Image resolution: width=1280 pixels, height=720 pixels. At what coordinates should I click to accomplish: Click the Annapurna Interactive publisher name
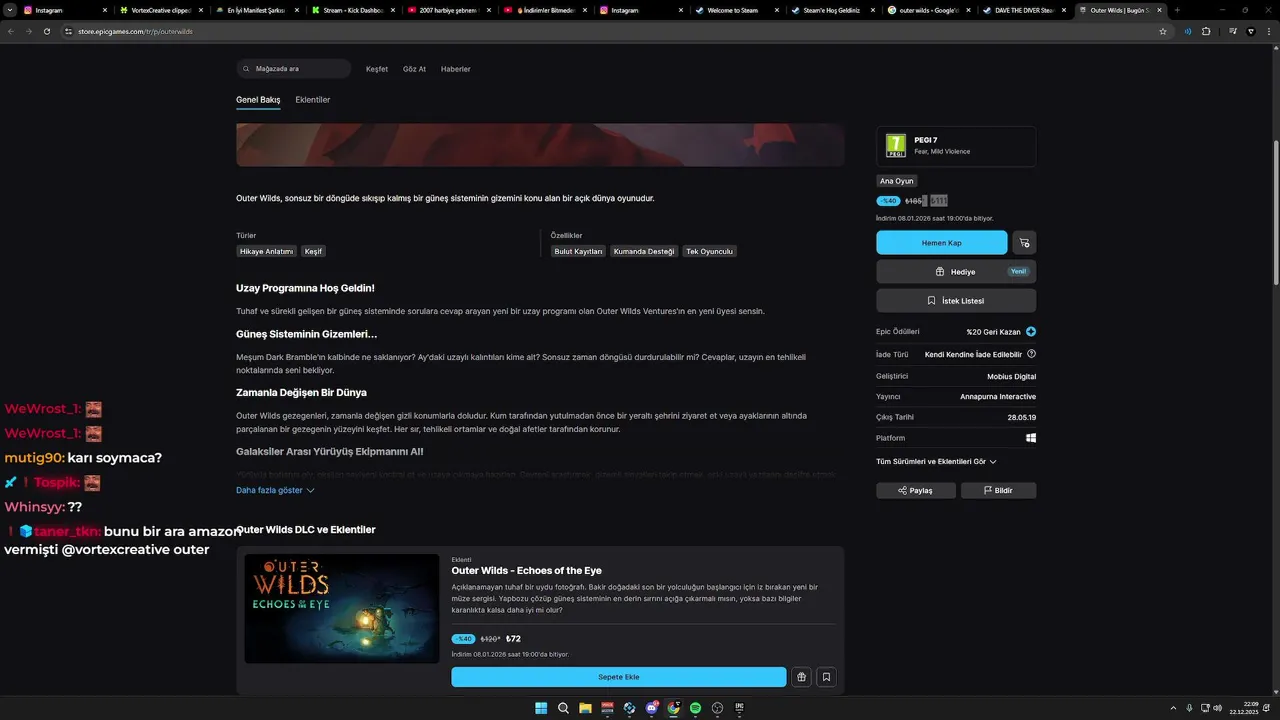click(x=998, y=397)
